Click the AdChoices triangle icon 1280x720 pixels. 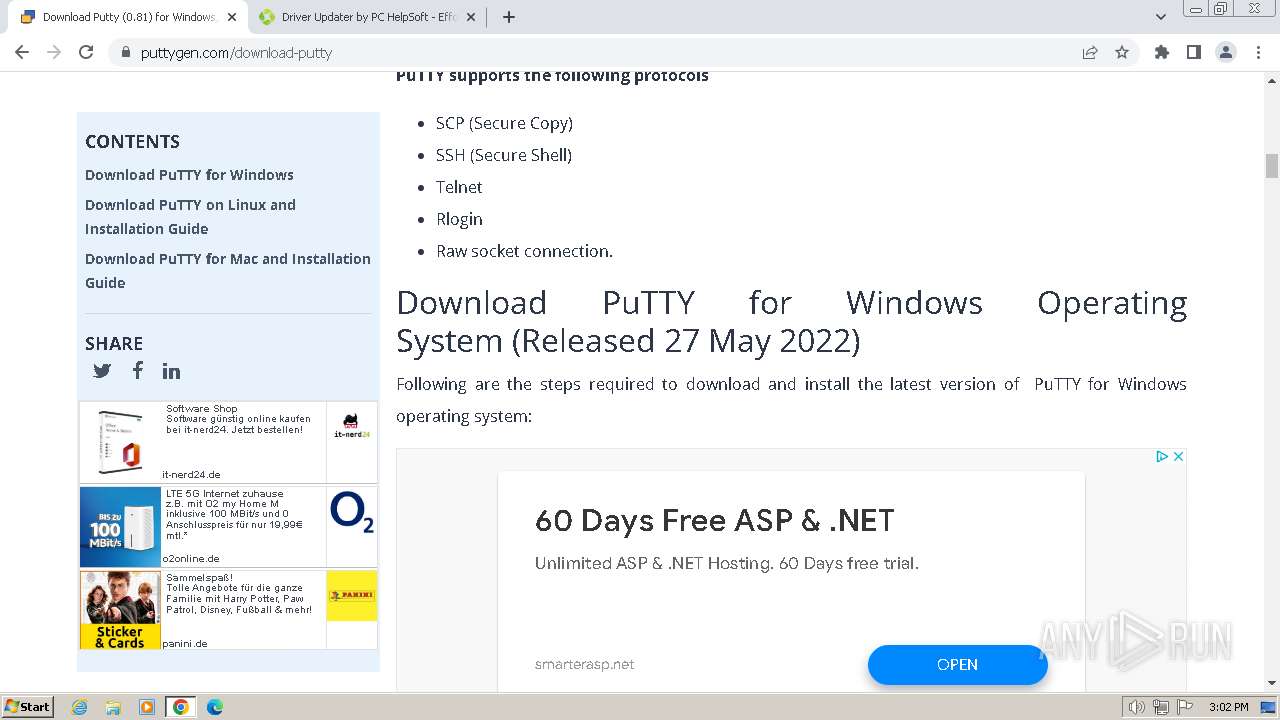[1162, 456]
